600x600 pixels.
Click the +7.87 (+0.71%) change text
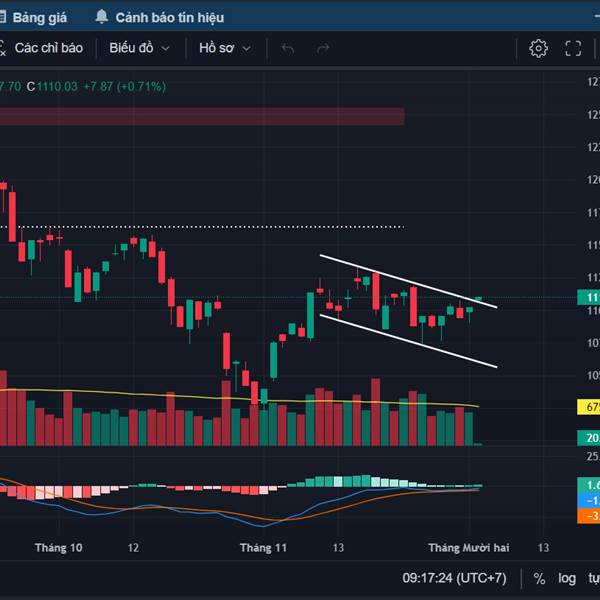(x=125, y=86)
